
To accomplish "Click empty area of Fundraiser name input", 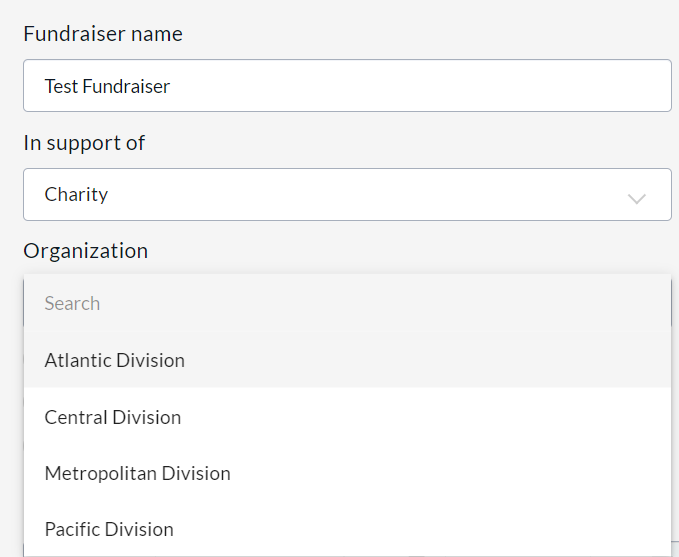I will pos(450,86).
